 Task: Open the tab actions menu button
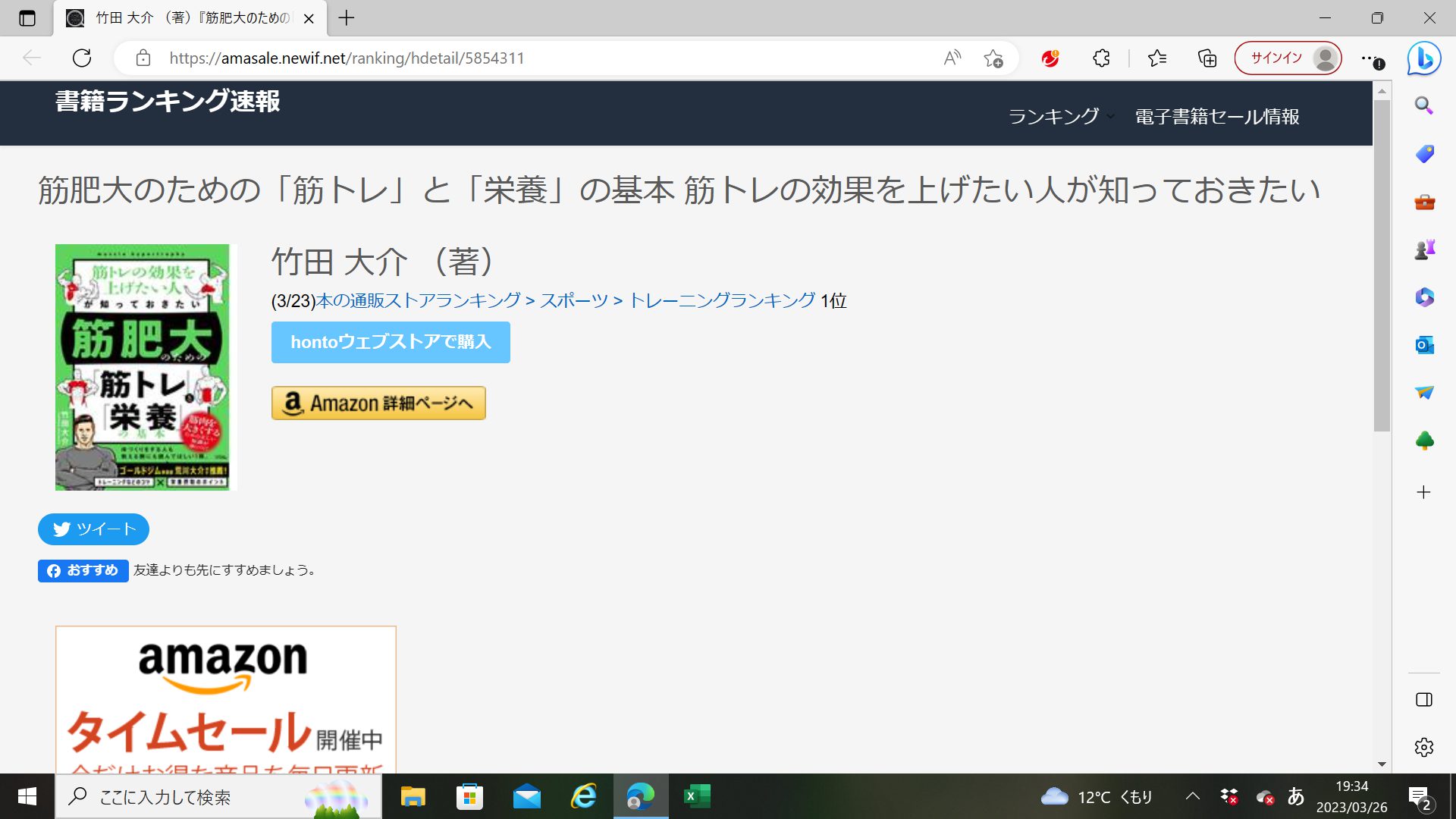pos(27,18)
